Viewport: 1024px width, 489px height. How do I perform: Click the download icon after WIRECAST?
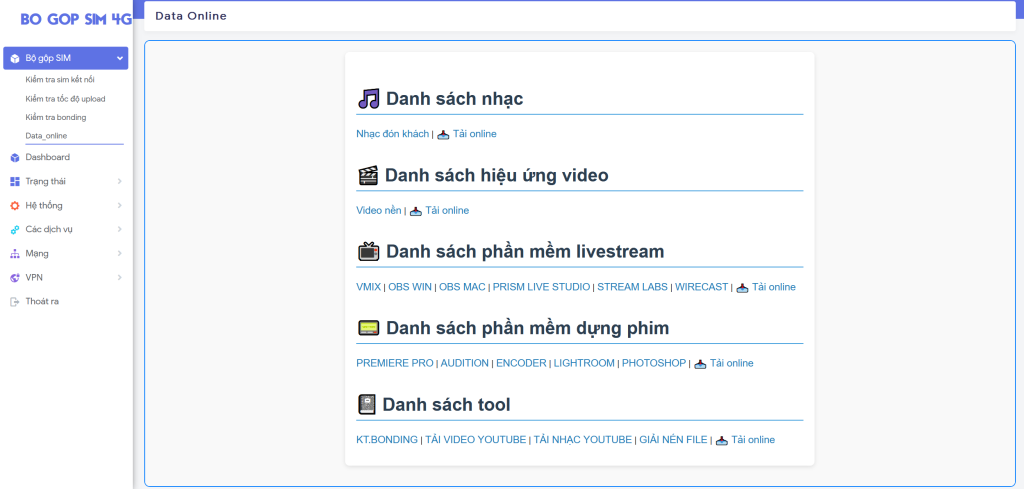[743, 288]
